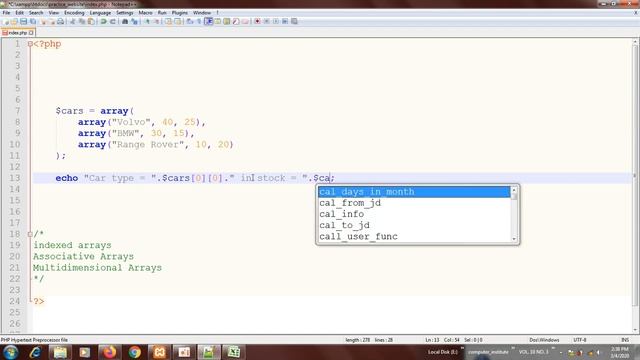Open XAMPP from the taskbar
The width and height of the screenshot is (640, 360).
coord(159,352)
